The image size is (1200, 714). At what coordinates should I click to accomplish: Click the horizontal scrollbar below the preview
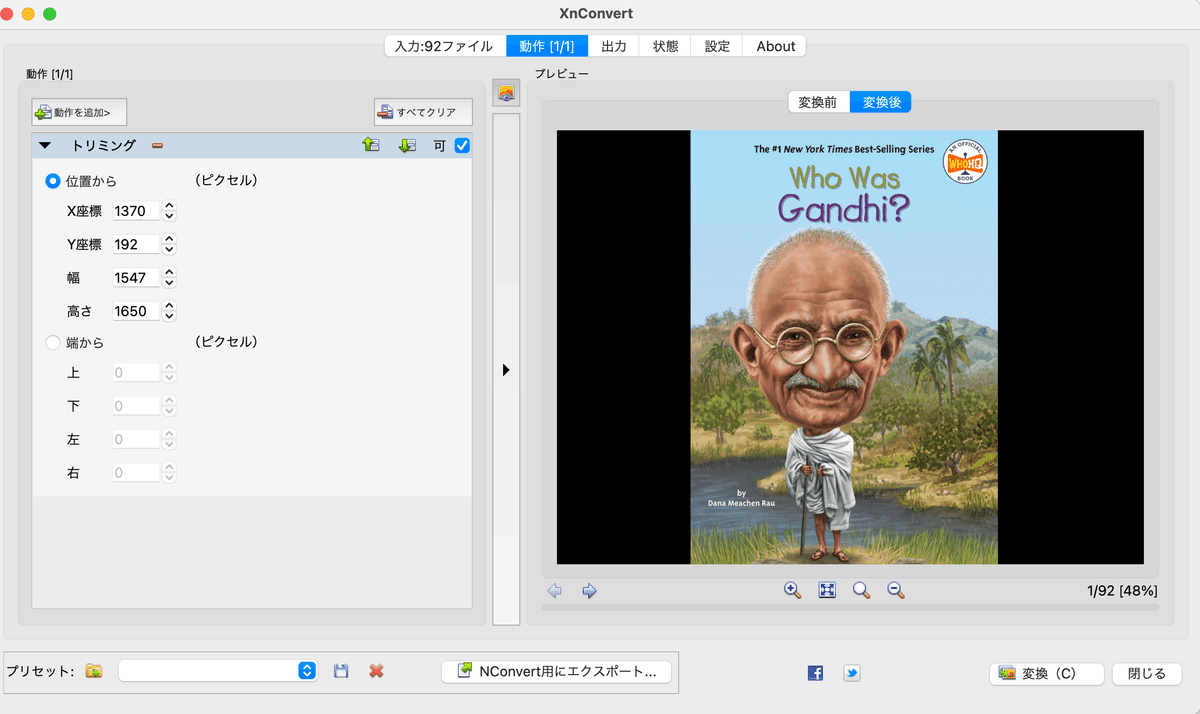tap(850, 607)
